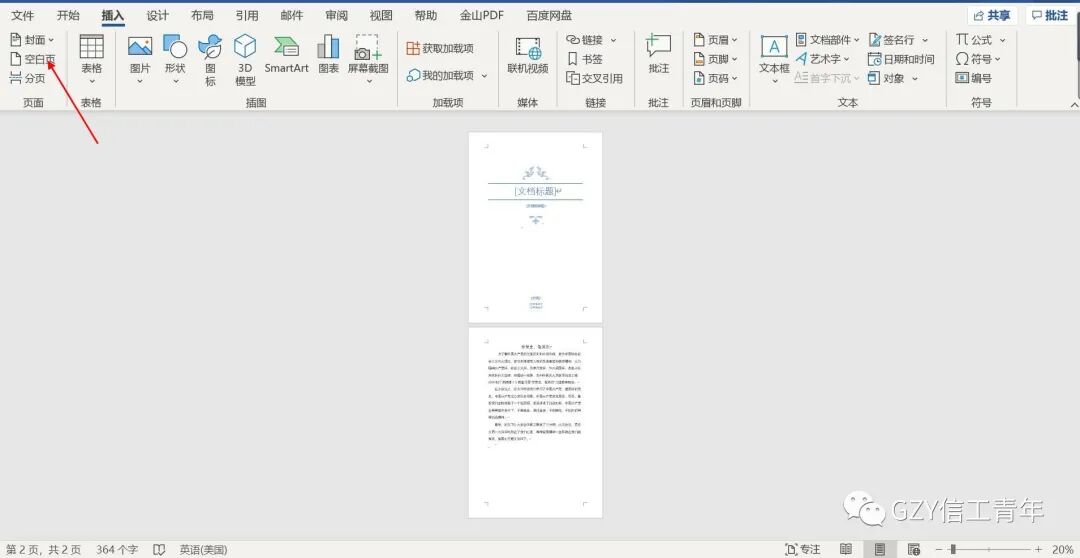Click the 20% zoom level

tap(1064, 549)
